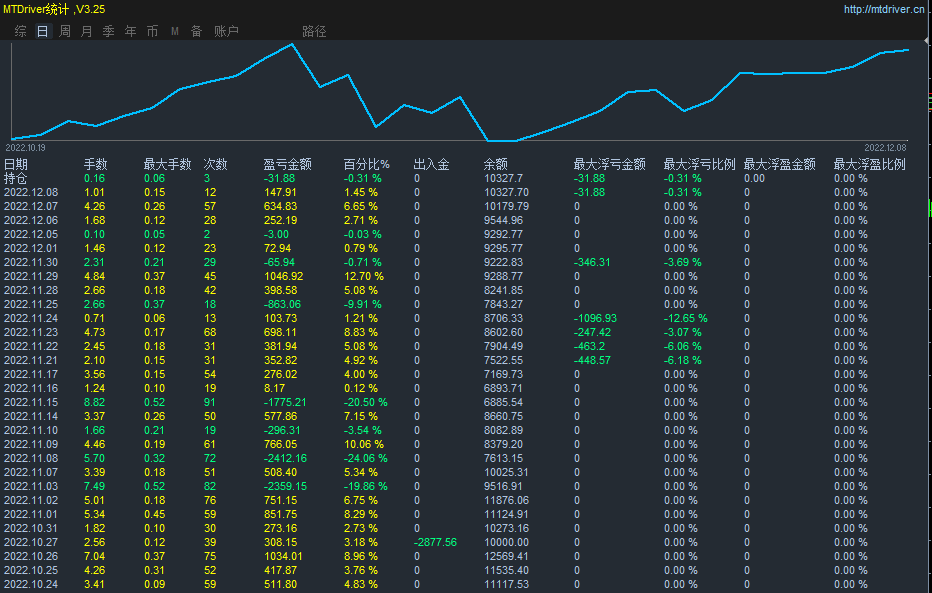Click the -1775.21 loss amount cell
This screenshot has width=932, height=593.
[x=285, y=402]
